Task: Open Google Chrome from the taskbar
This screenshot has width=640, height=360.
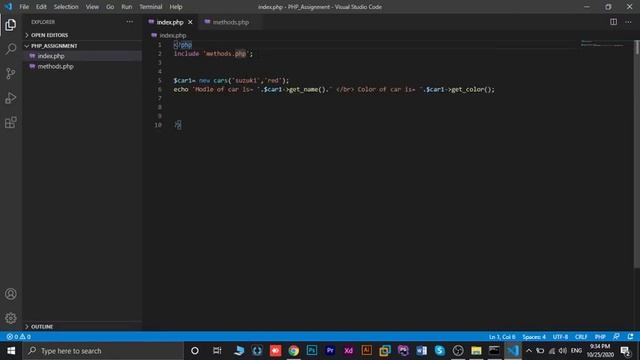Action: pos(293,351)
